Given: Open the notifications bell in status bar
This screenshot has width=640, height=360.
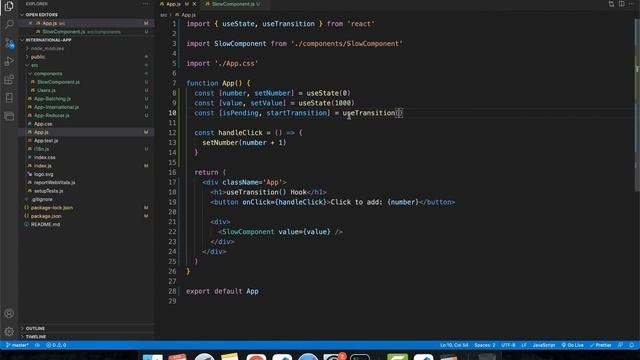Looking at the screenshot, I should pyautogui.click(x=631, y=345).
